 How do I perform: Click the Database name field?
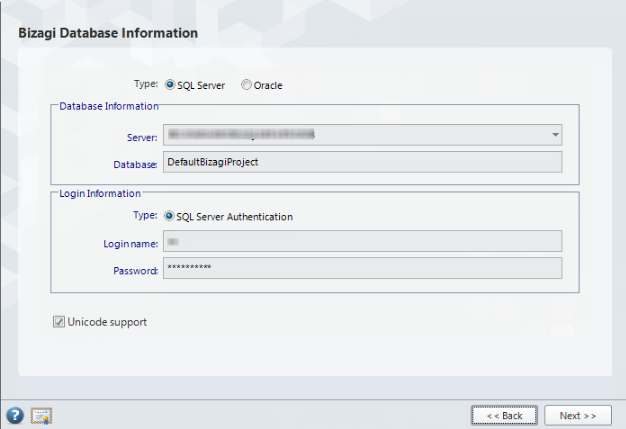click(x=363, y=162)
